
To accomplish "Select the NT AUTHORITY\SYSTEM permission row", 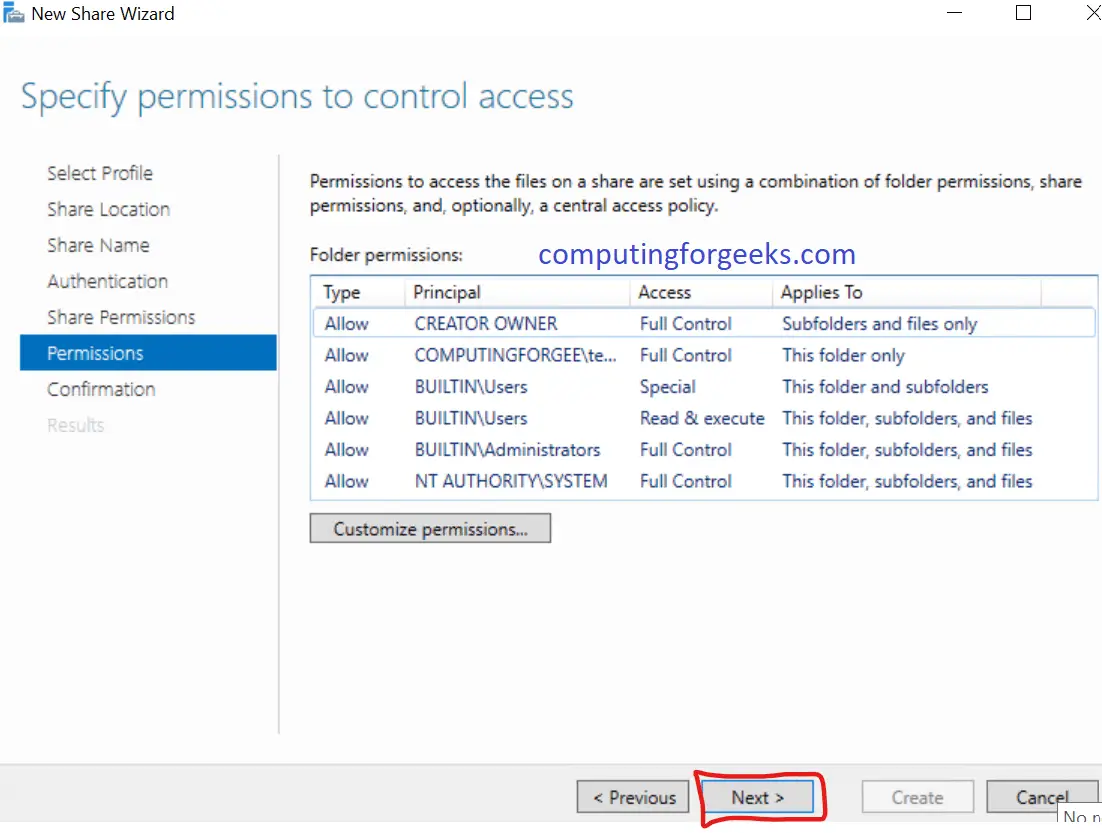I will point(600,481).
